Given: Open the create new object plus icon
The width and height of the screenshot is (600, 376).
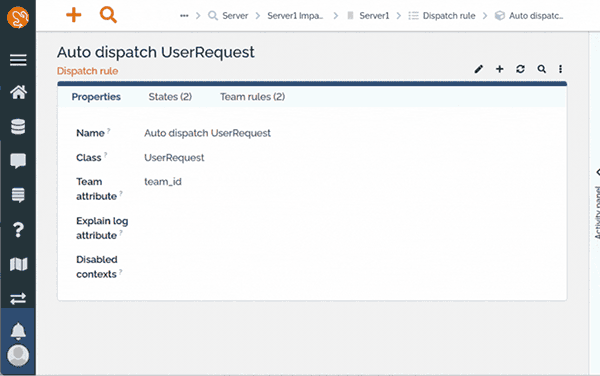Looking at the screenshot, I should pyautogui.click(x=73, y=15).
